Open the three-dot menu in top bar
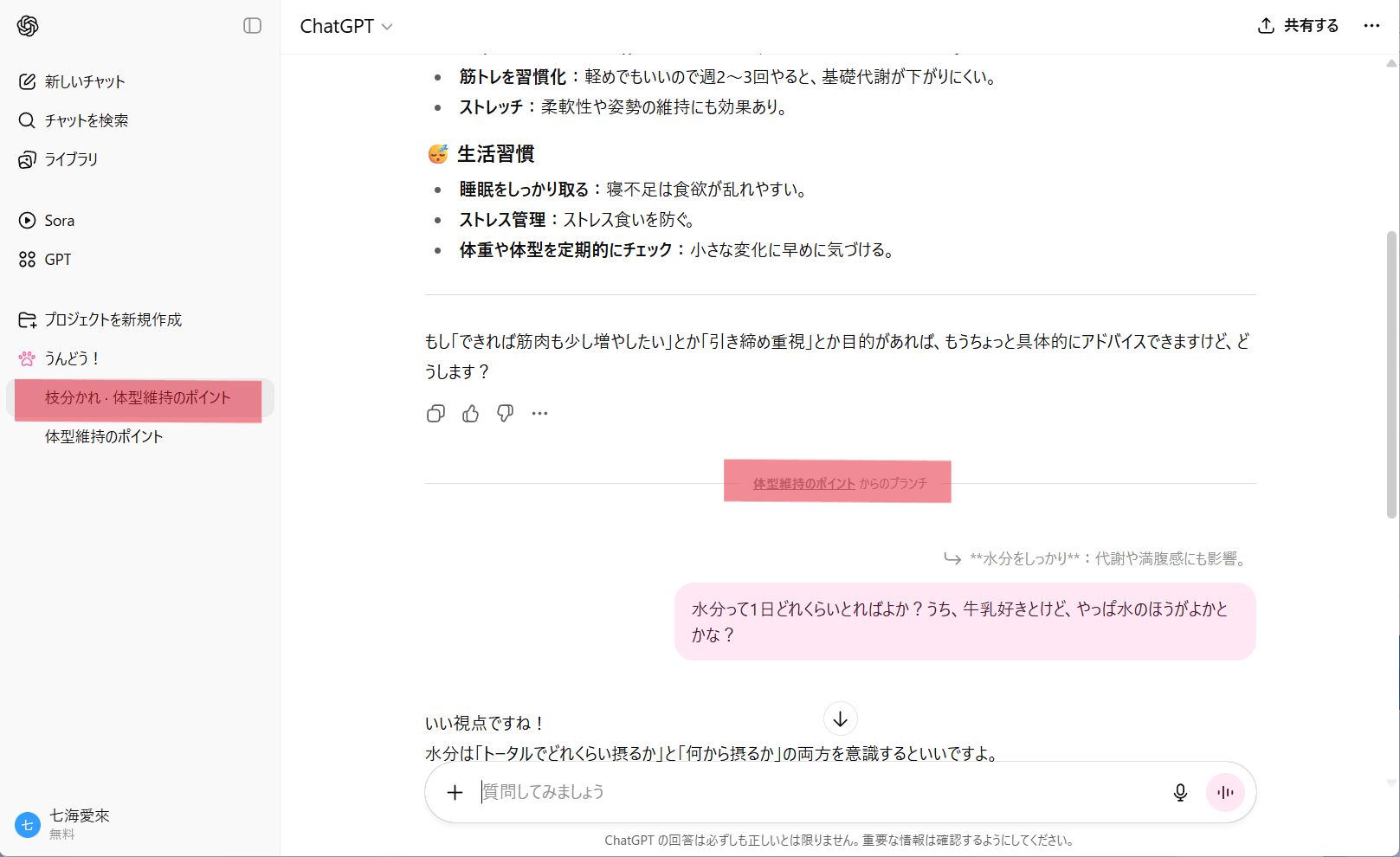The width and height of the screenshot is (1400, 857). 1371,26
